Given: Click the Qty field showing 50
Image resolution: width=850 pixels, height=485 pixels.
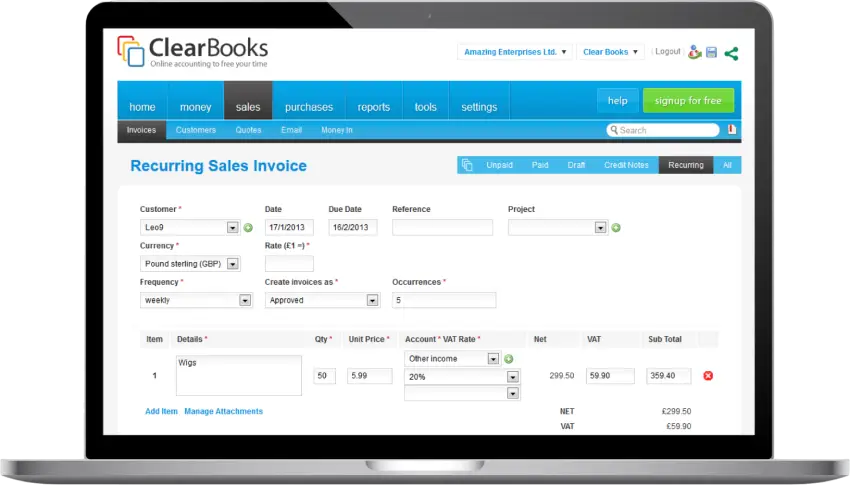Looking at the screenshot, I should click(x=325, y=376).
